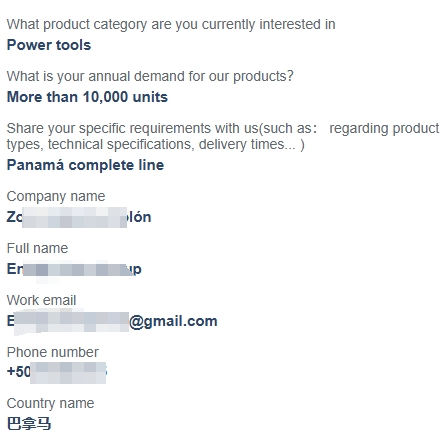Select the blurred company name value

tap(79, 217)
